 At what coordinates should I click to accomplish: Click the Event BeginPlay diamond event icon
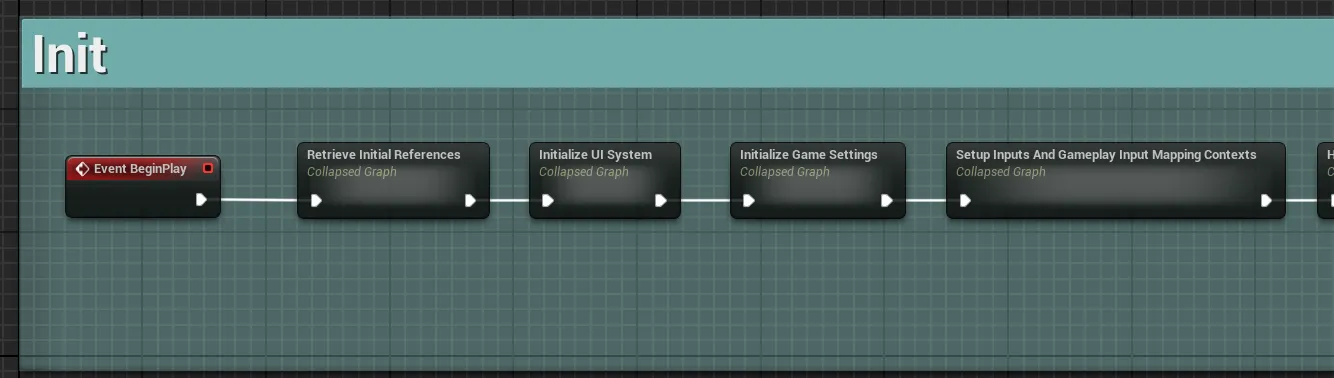(x=82, y=169)
